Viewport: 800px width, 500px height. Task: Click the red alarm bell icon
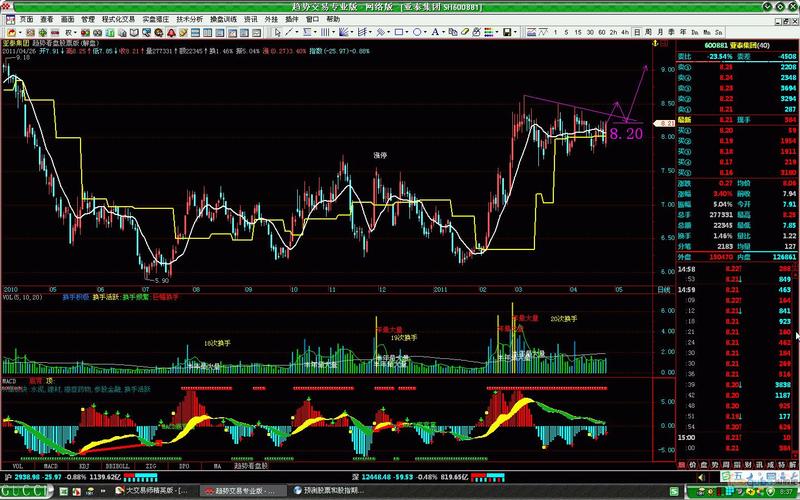point(171,33)
